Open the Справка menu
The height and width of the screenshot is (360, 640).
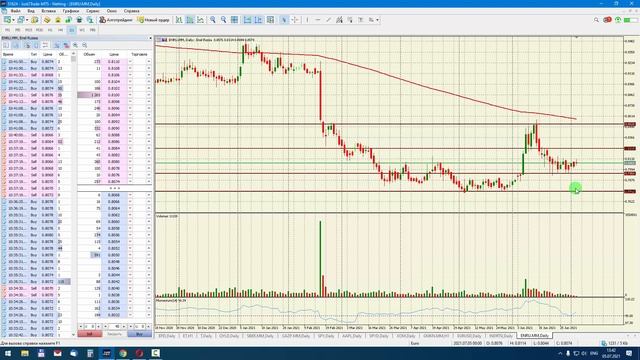click(131, 11)
